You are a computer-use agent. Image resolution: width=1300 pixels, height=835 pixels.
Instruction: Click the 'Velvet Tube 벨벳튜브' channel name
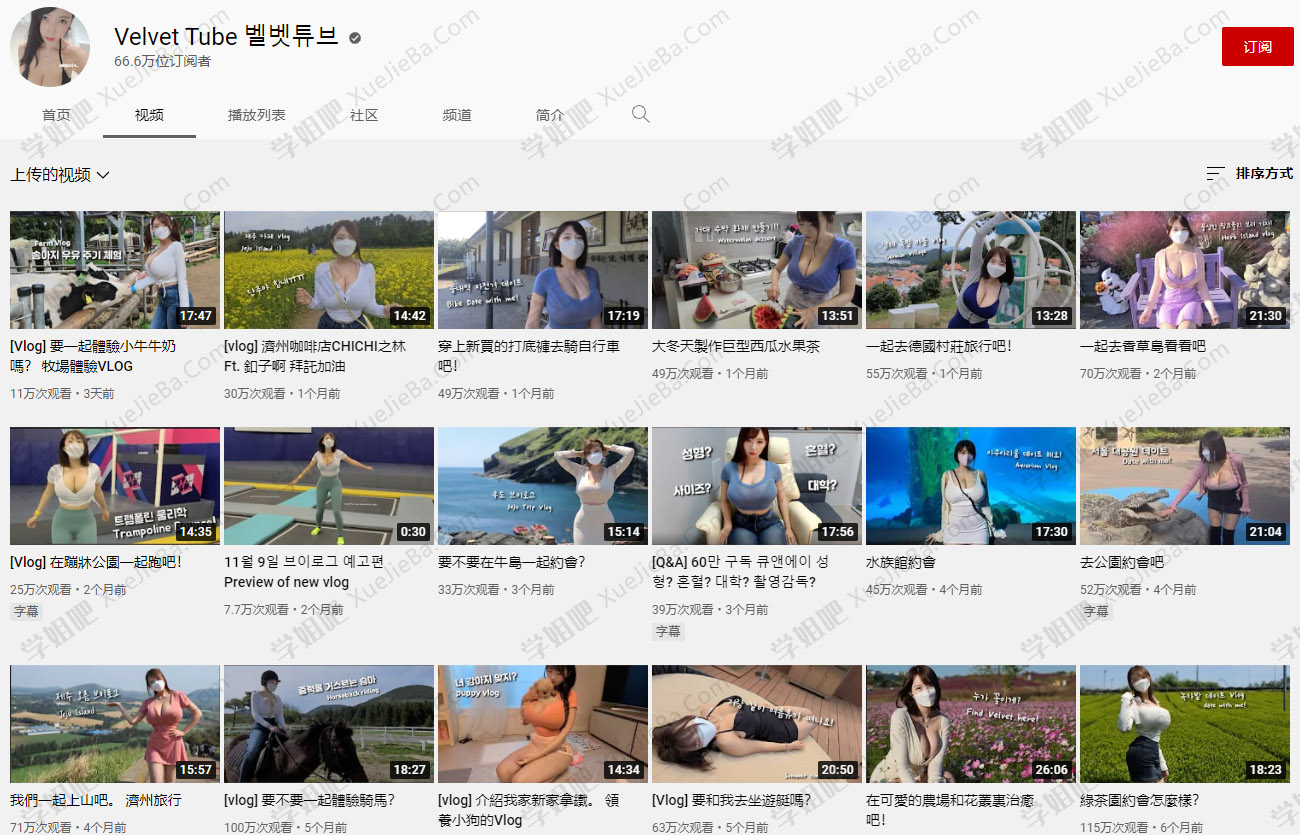tap(226, 36)
